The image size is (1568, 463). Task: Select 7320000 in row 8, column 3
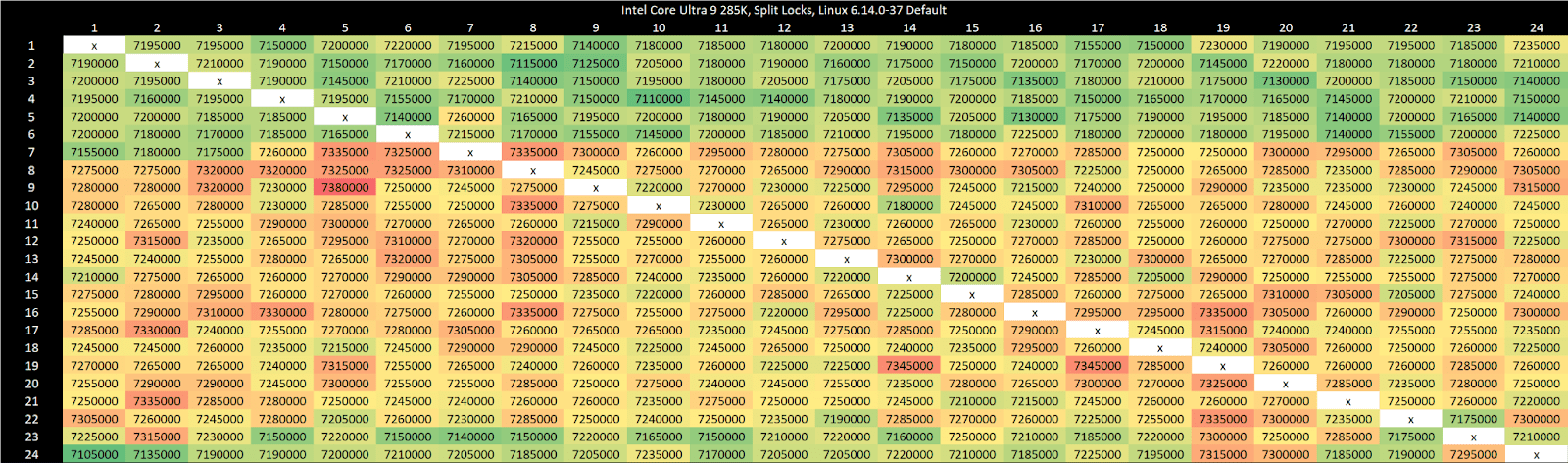[x=220, y=170]
